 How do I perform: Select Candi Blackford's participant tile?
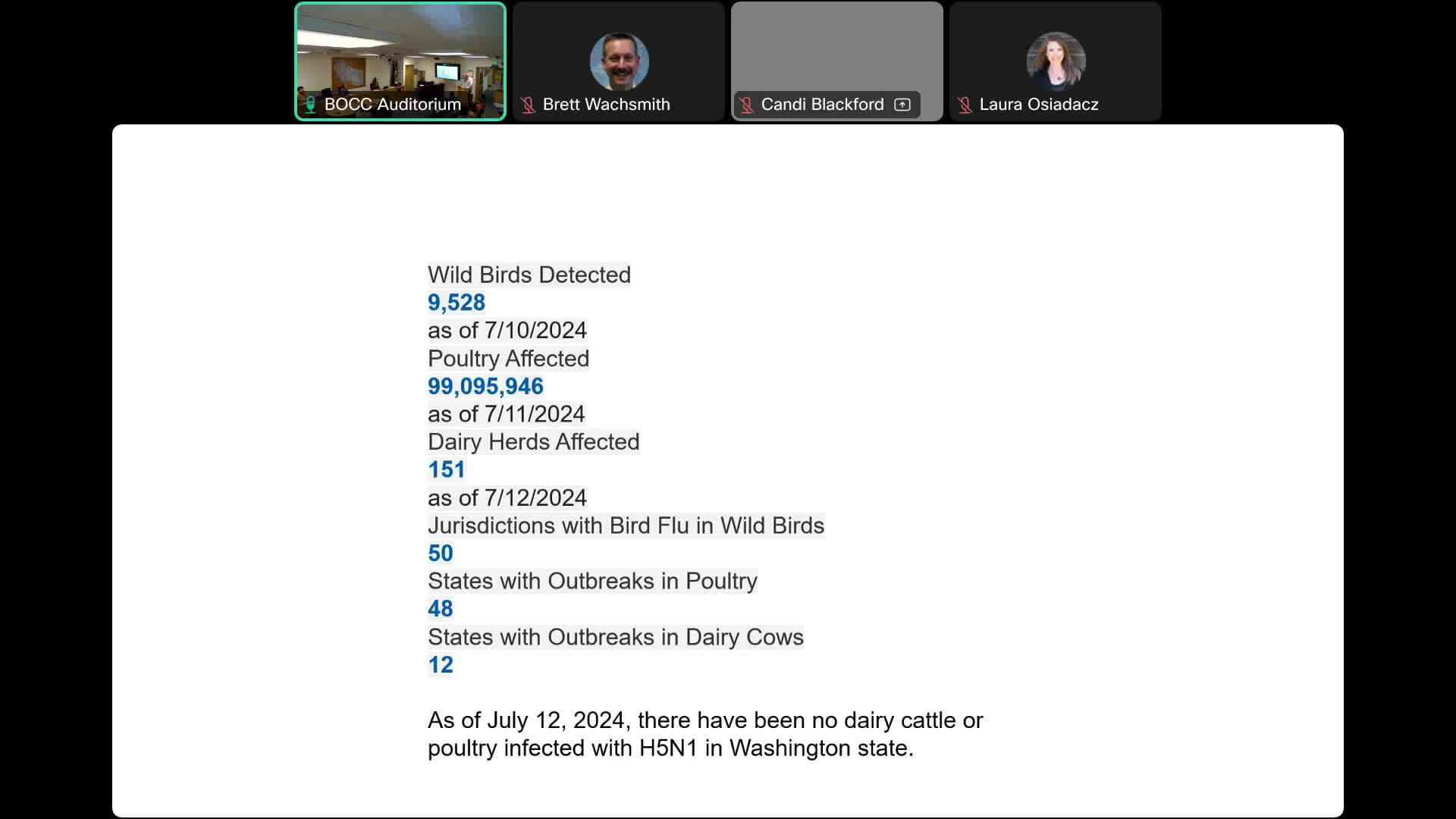pos(837,61)
